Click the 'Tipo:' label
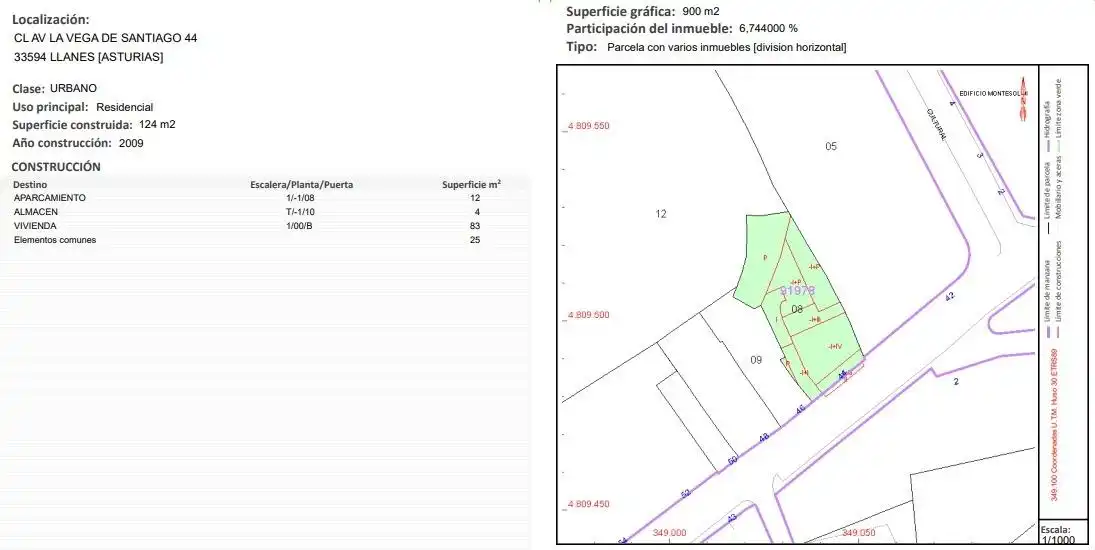The image size is (1095, 550). tap(582, 47)
